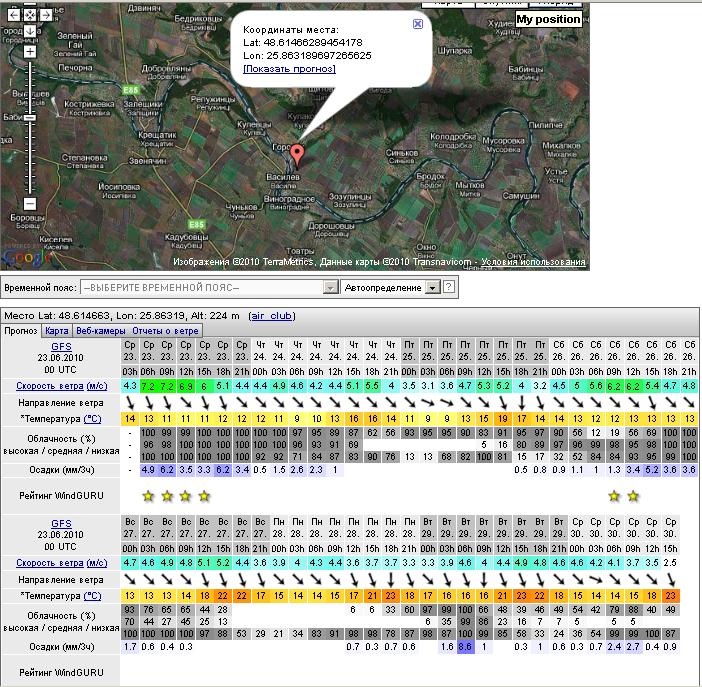Image resolution: width=702 pixels, height=687 pixels.
Task: Close the coordinates info balloon
Action: click(417, 24)
